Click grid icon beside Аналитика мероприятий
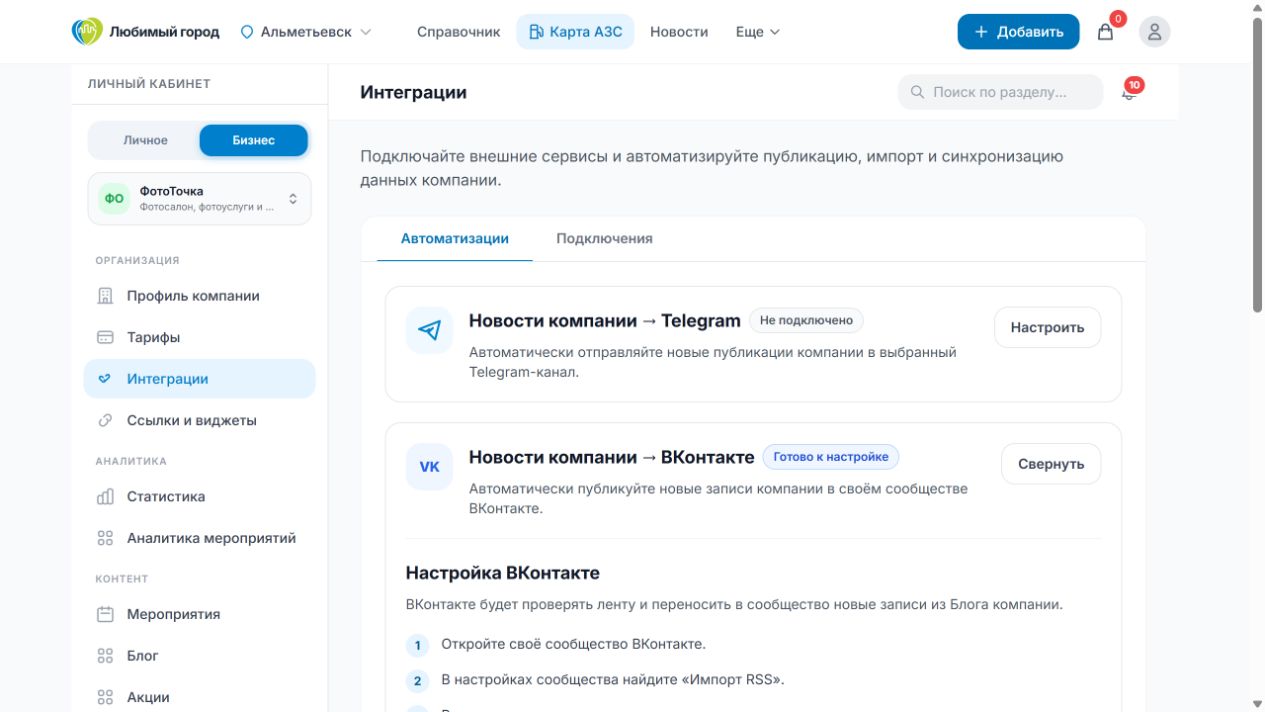 point(105,538)
